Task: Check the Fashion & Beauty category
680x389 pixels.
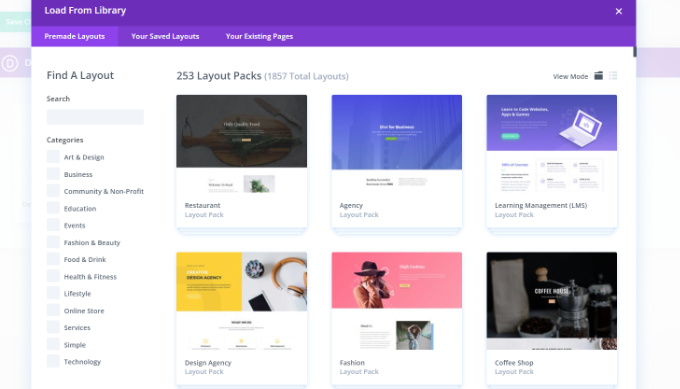Action: tap(53, 242)
